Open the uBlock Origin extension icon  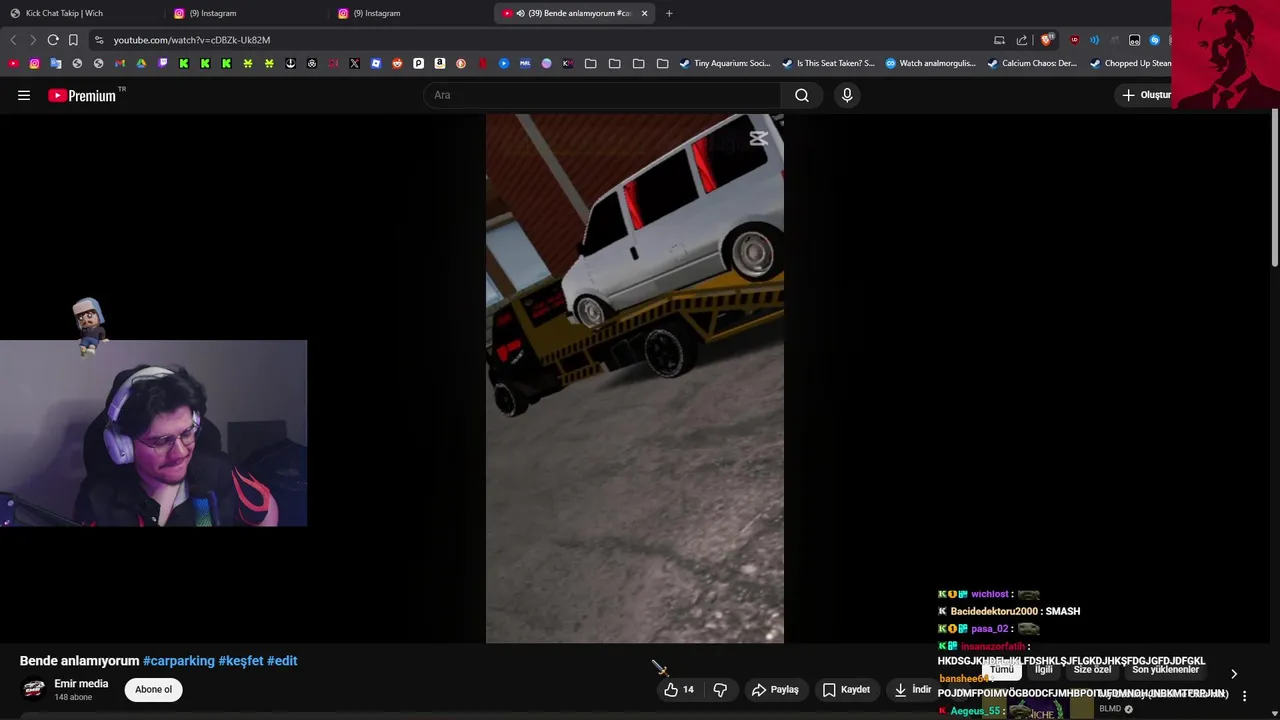point(1074,40)
